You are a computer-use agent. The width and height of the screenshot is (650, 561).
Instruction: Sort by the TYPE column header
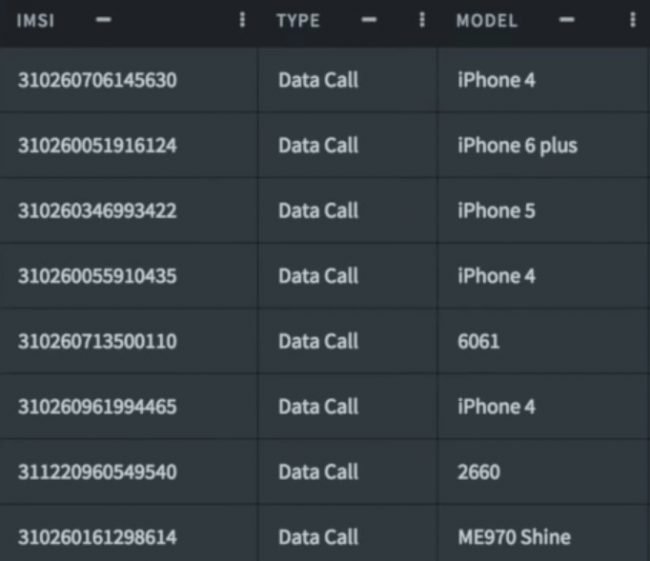point(298,21)
